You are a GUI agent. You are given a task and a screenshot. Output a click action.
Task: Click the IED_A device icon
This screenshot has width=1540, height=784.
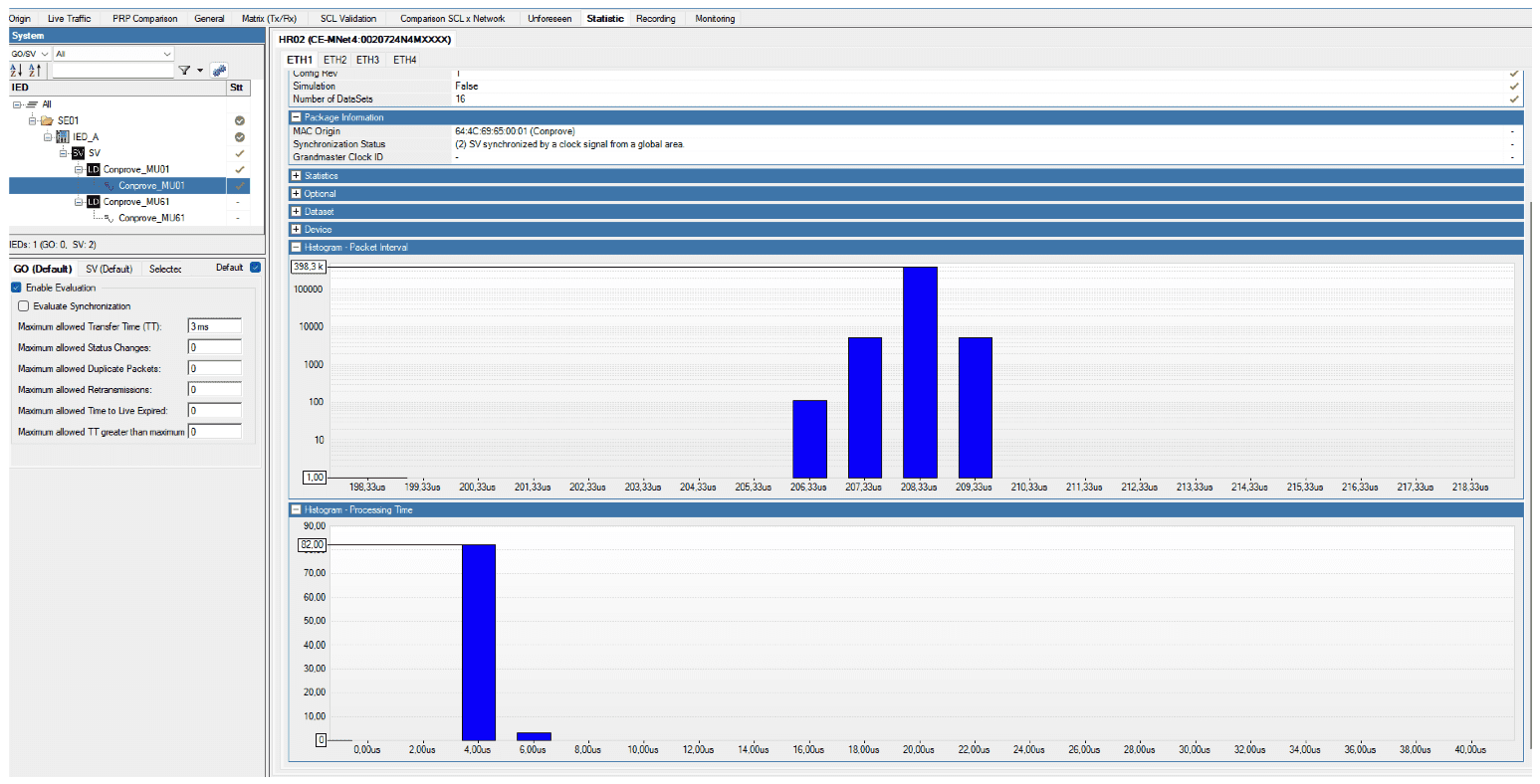[x=63, y=137]
